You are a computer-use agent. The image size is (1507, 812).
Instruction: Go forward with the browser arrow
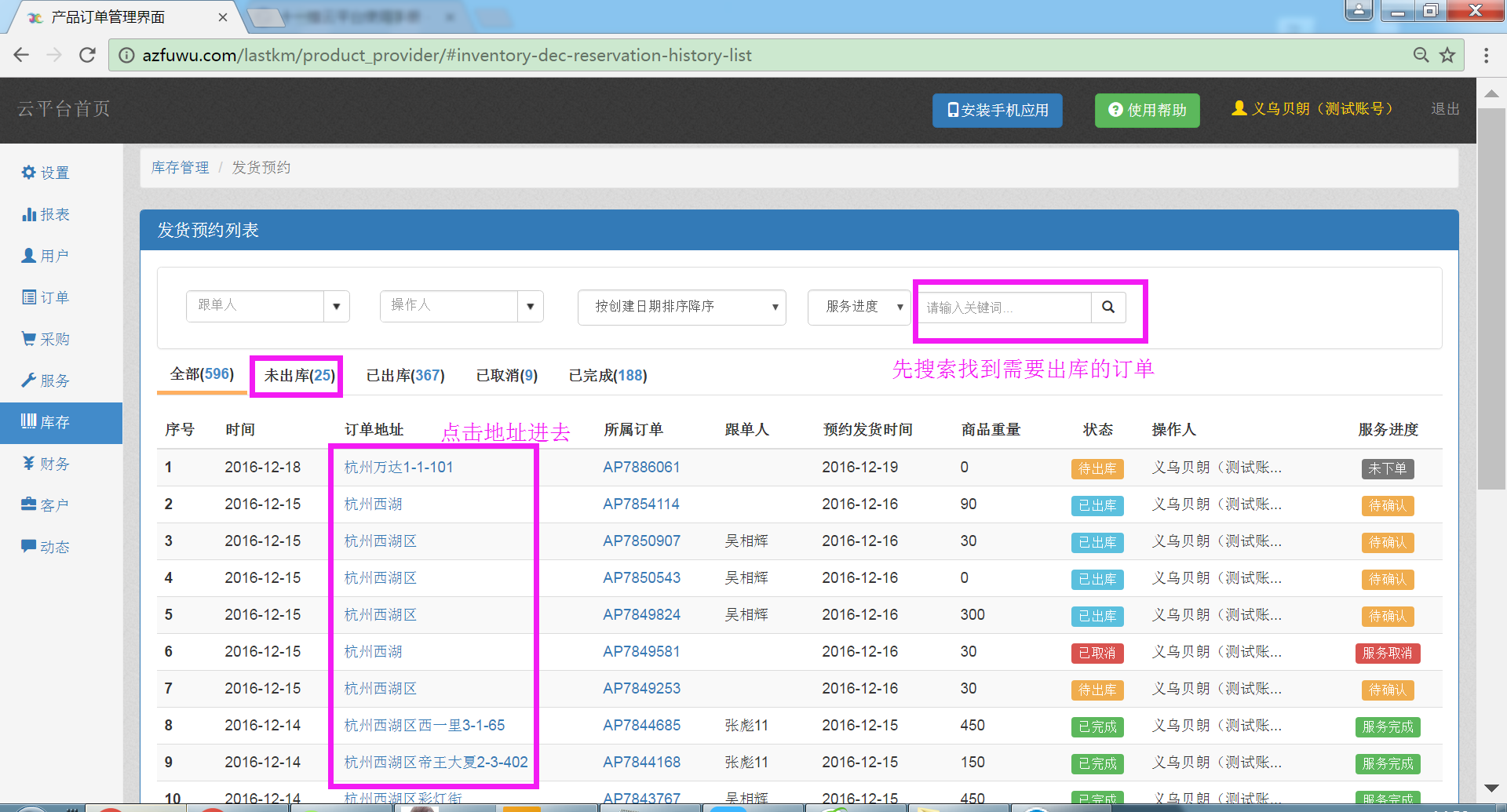[x=54, y=55]
